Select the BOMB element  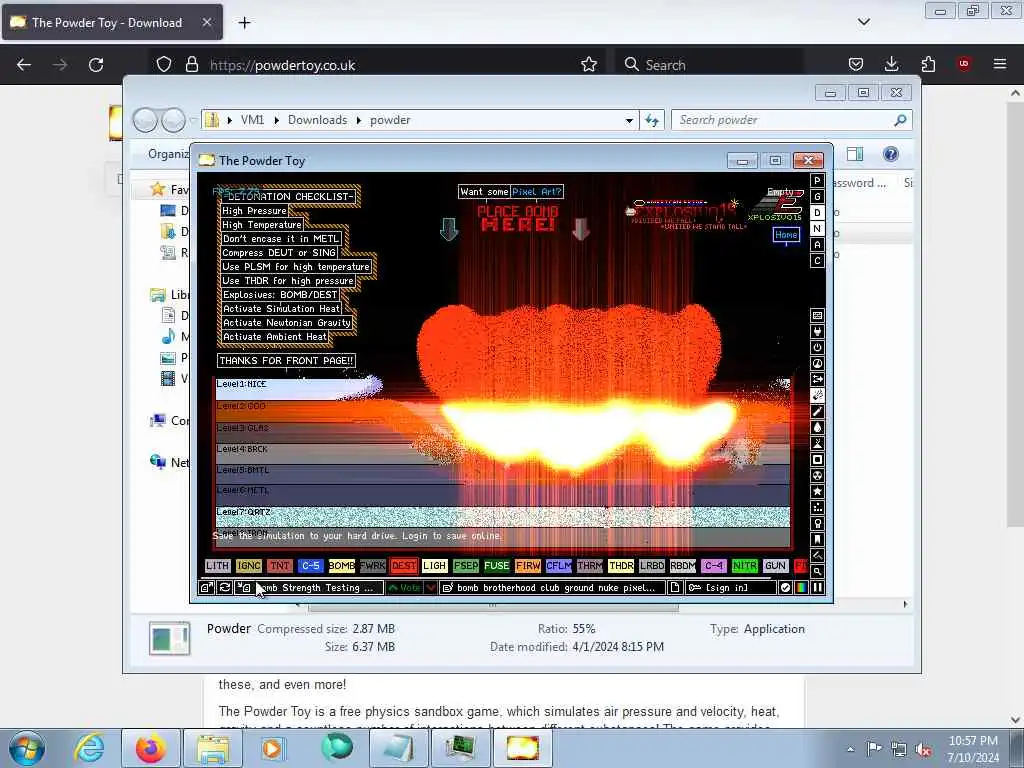click(x=342, y=566)
